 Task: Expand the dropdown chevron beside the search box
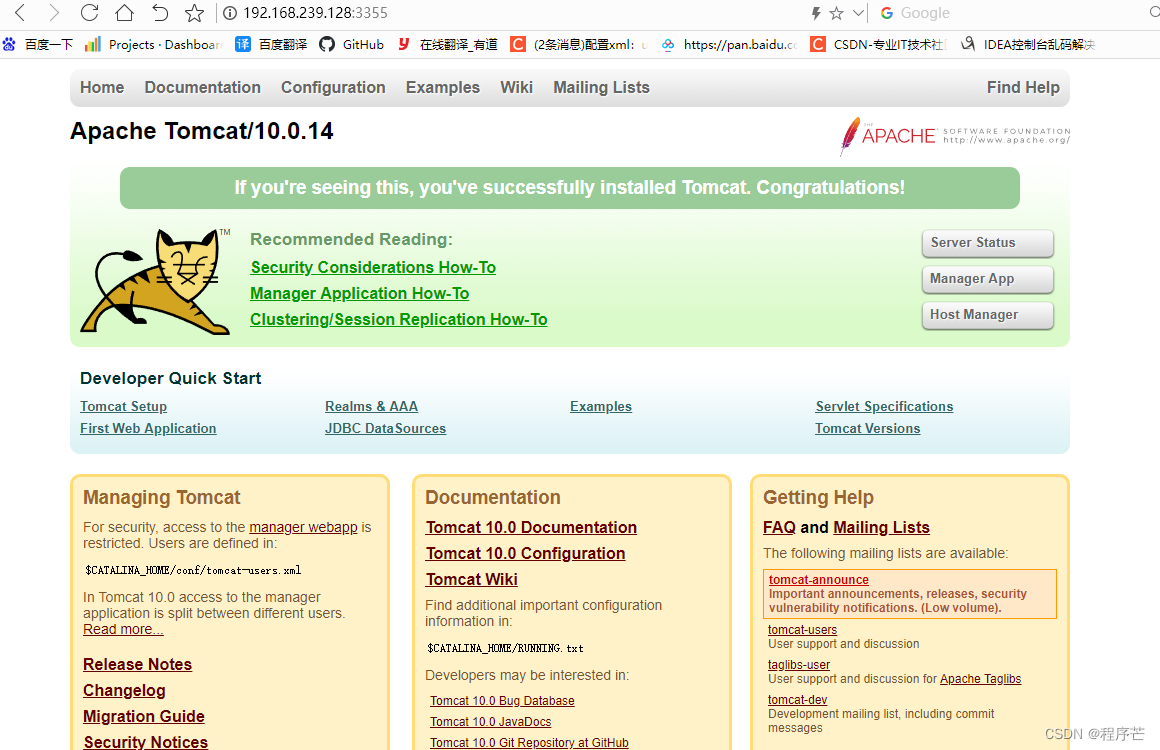[858, 13]
